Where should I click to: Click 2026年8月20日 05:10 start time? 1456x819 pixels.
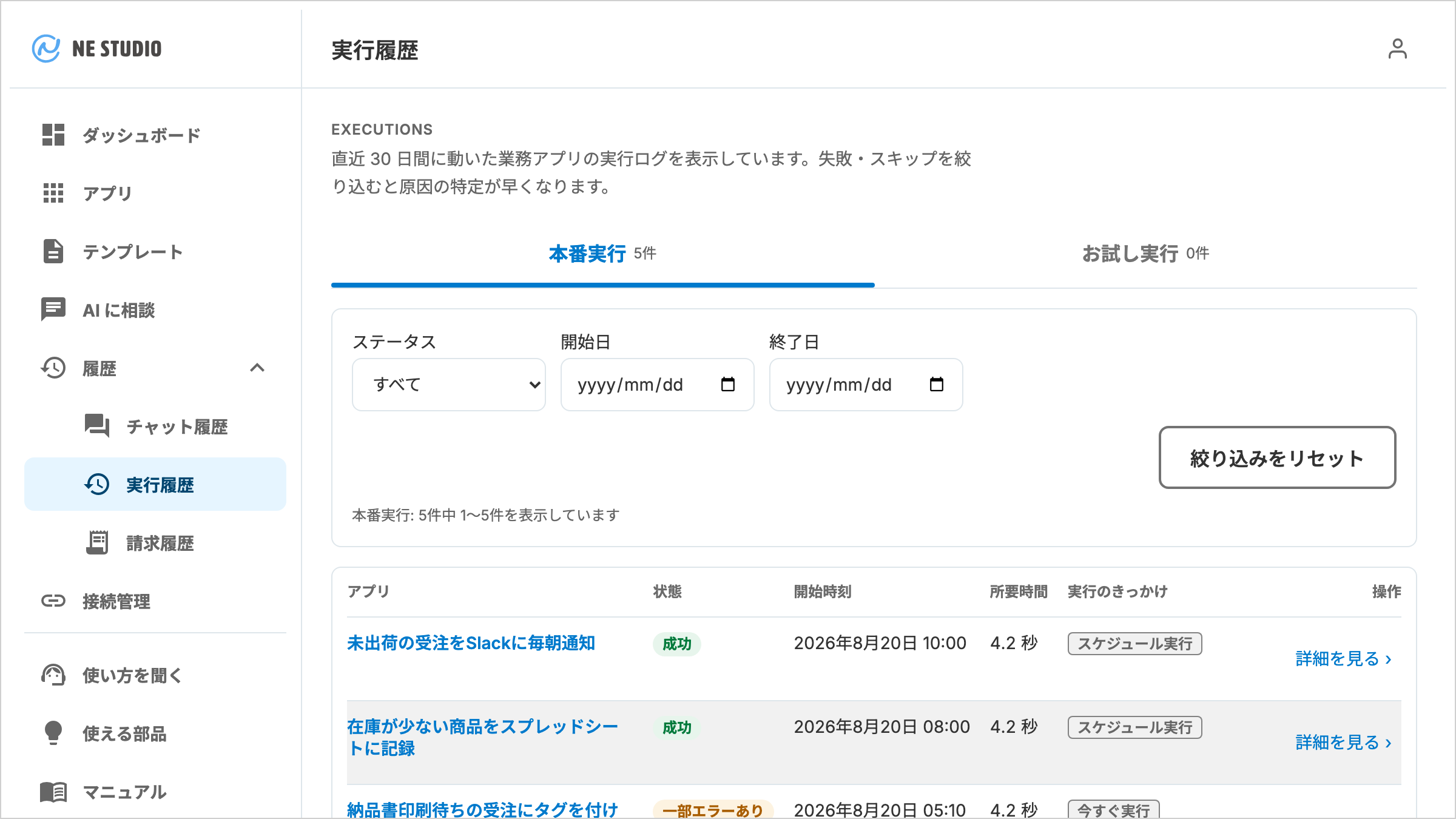(x=880, y=810)
